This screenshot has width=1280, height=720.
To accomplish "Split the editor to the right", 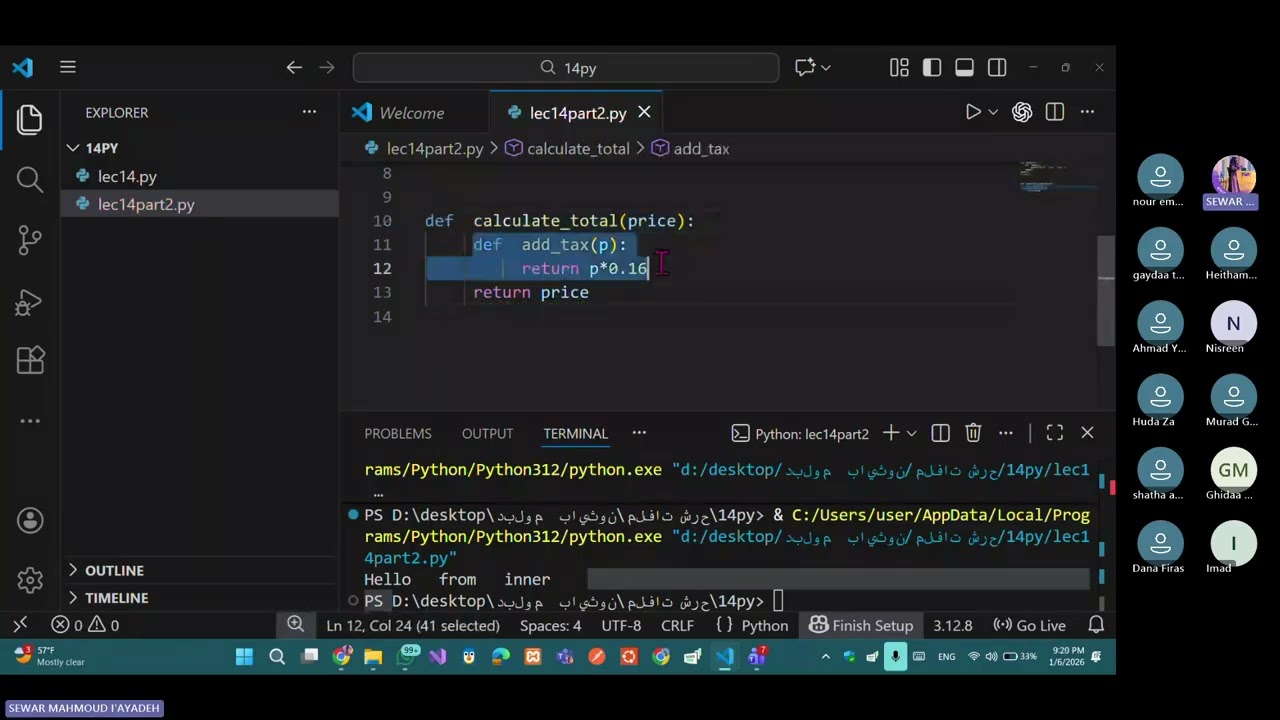I will [x=1054, y=112].
